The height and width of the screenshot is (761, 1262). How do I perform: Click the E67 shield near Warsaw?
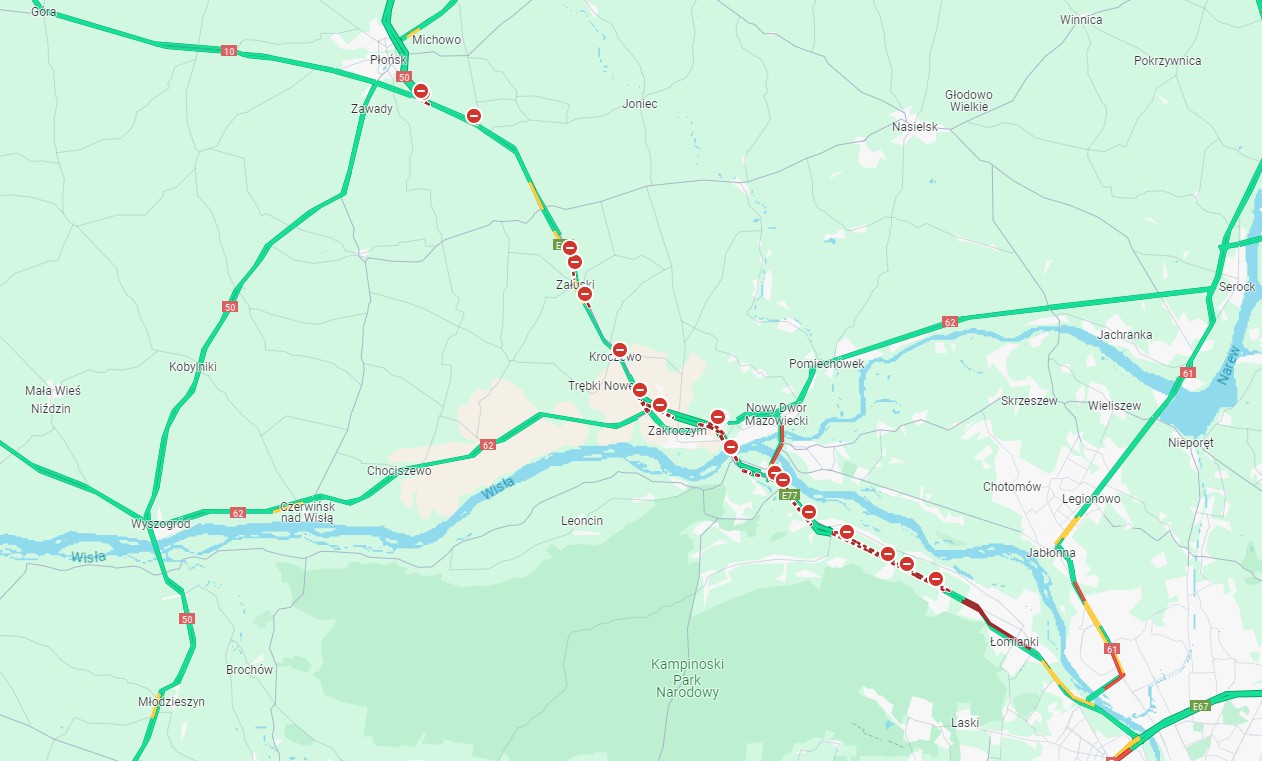[1202, 707]
